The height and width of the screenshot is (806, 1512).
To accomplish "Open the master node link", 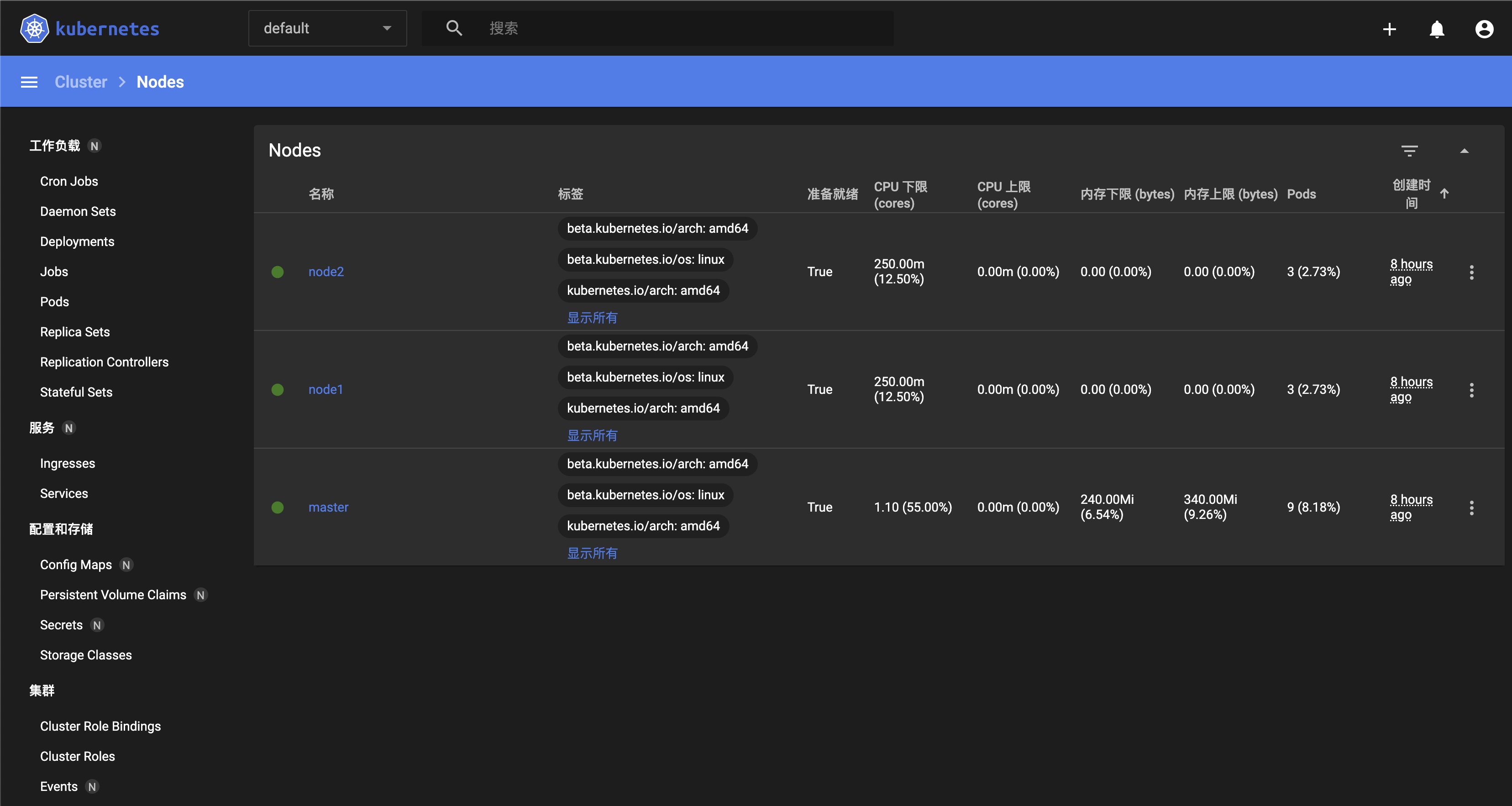I will [x=328, y=508].
